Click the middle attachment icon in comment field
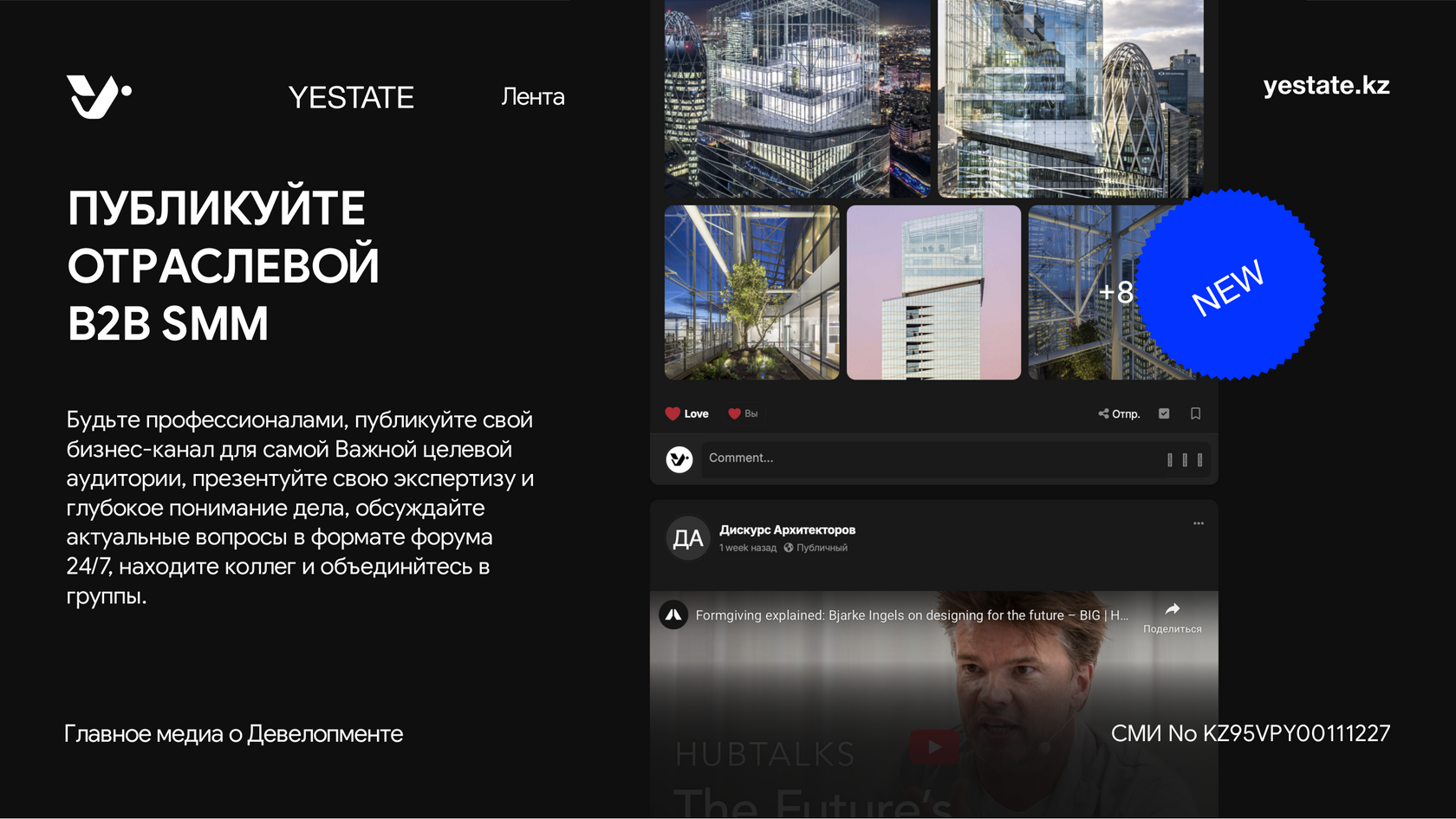This screenshot has height=819, width=1456. pos(1185,460)
